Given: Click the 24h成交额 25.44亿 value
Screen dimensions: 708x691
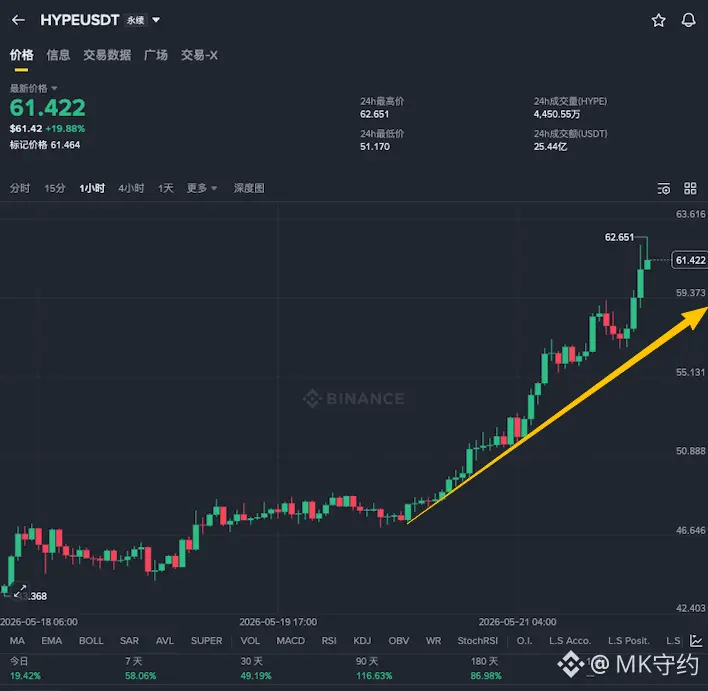Looking at the screenshot, I should (550, 147).
